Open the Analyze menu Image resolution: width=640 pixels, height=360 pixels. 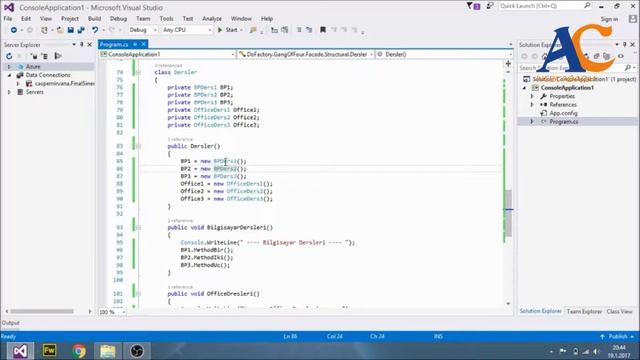coord(212,19)
